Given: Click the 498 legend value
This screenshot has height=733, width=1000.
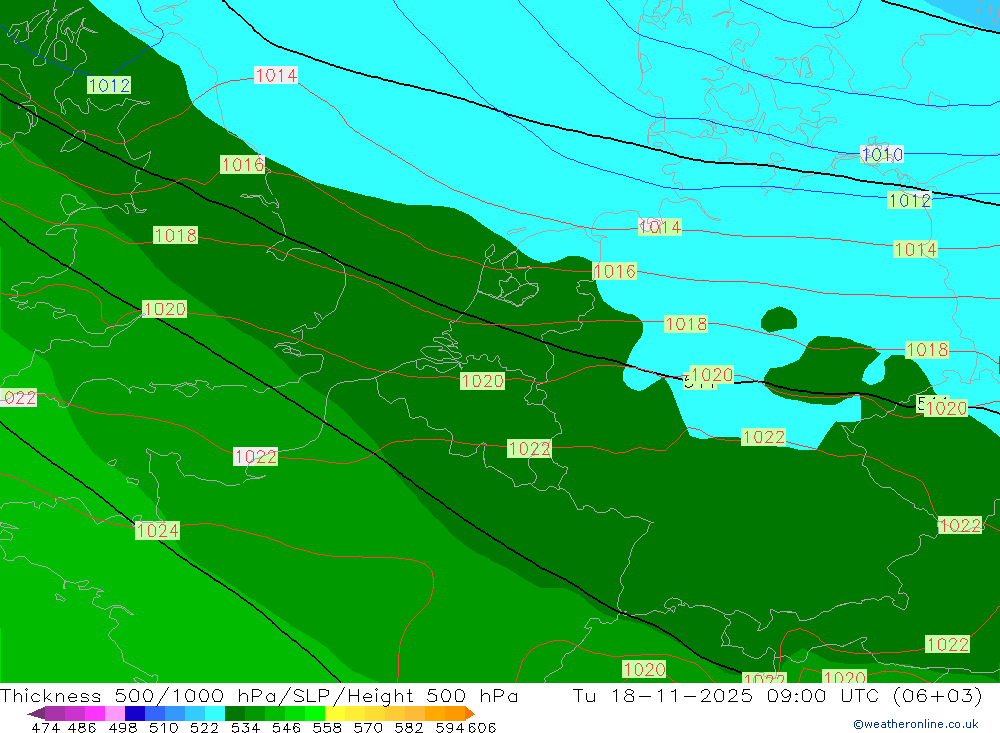Looking at the screenshot, I should [122, 727].
